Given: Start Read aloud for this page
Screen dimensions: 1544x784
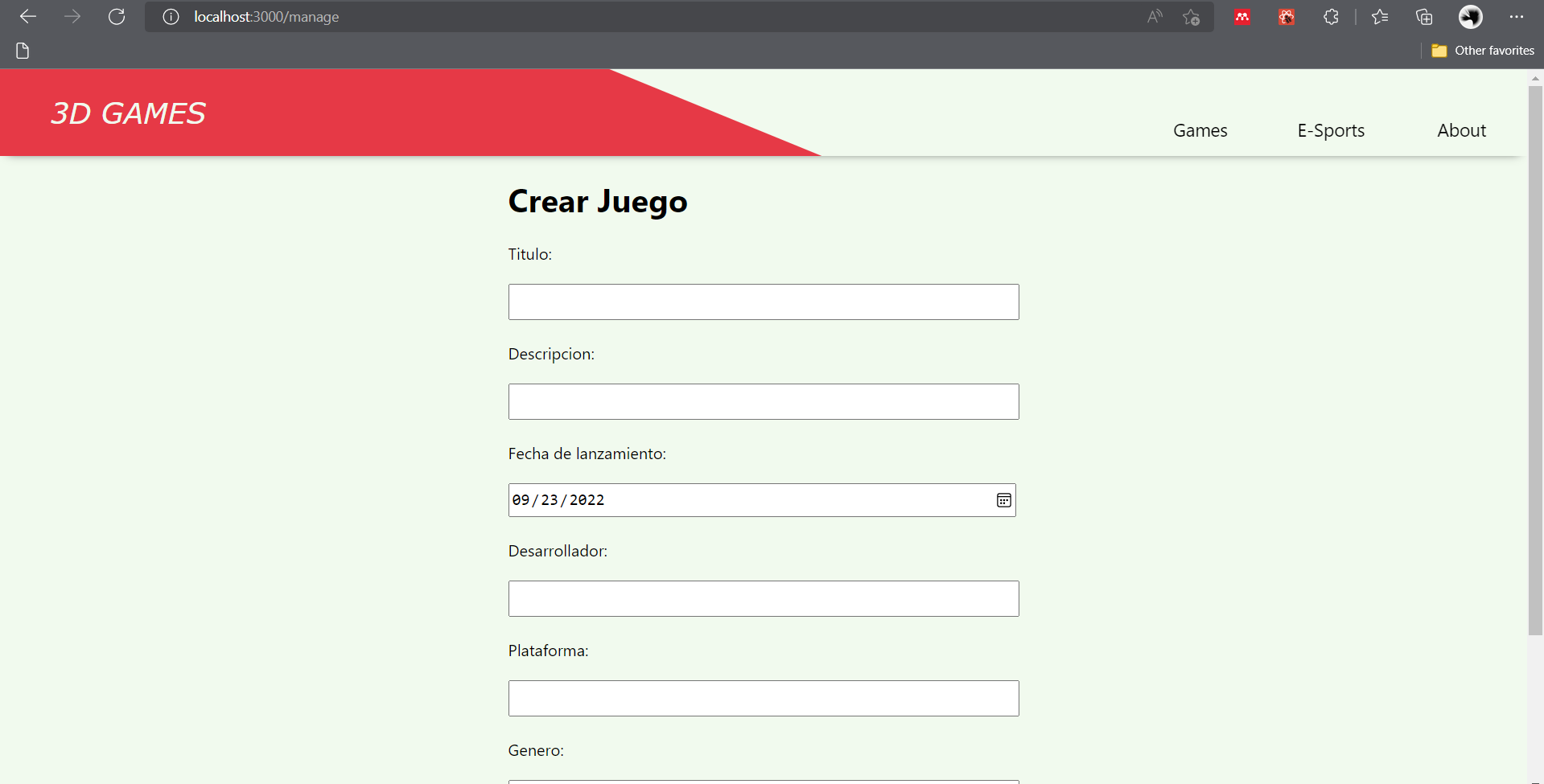Looking at the screenshot, I should coord(1155,17).
